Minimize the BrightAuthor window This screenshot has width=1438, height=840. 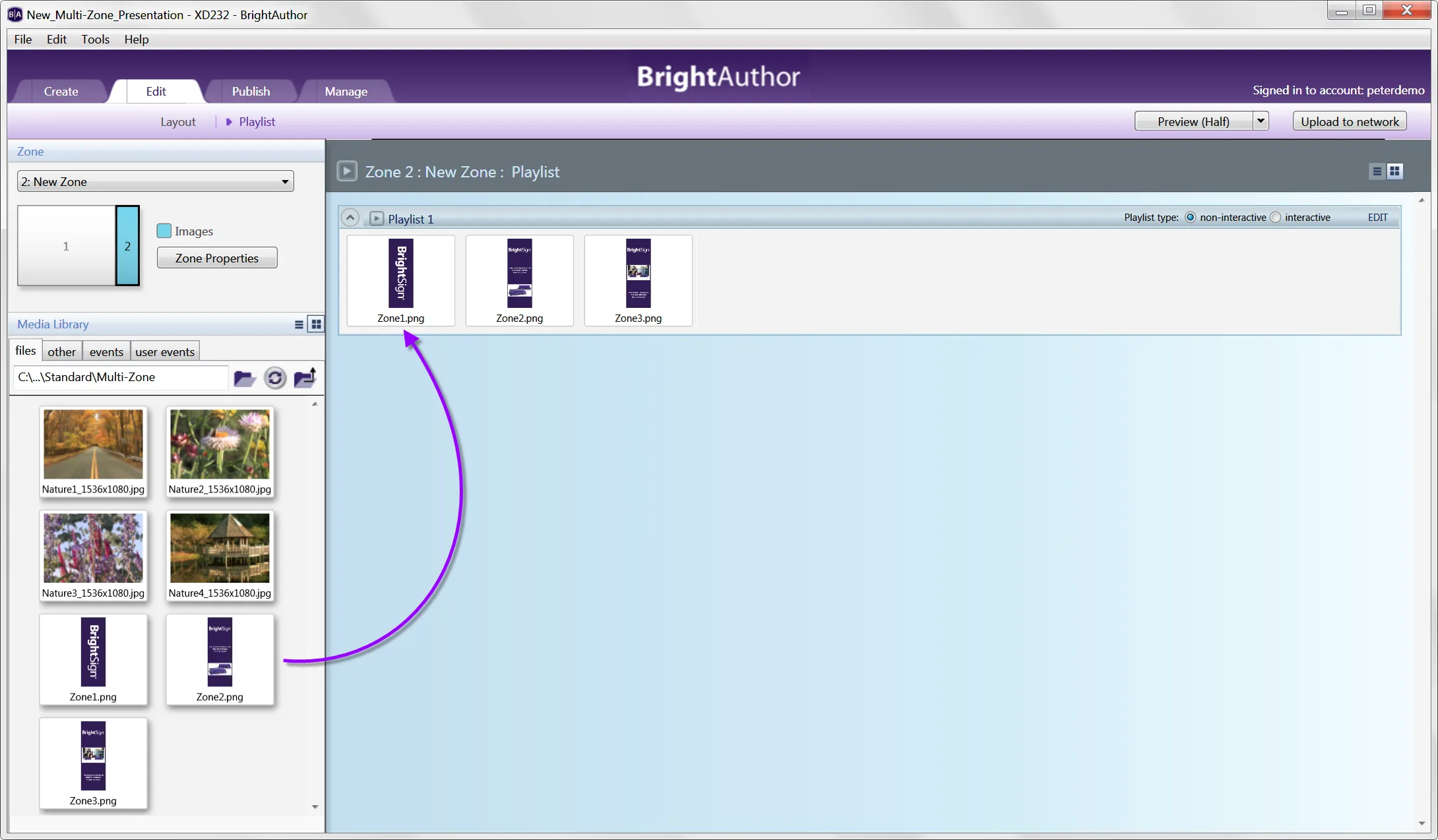[1341, 11]
